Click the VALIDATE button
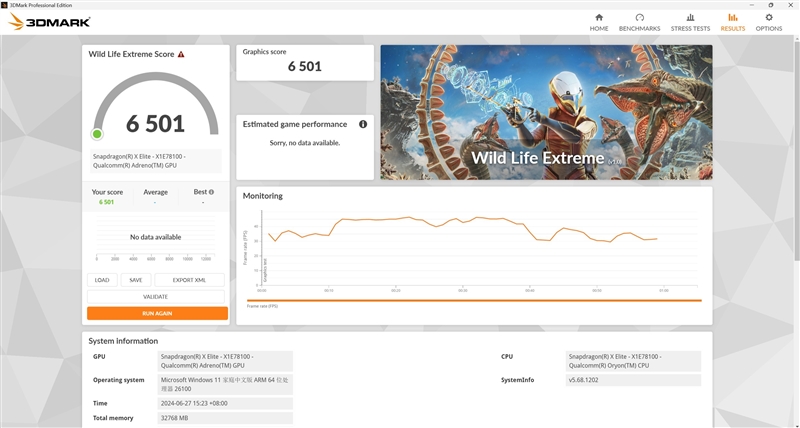This screenshot has height=428, width=800. click(x=156, y=296)
